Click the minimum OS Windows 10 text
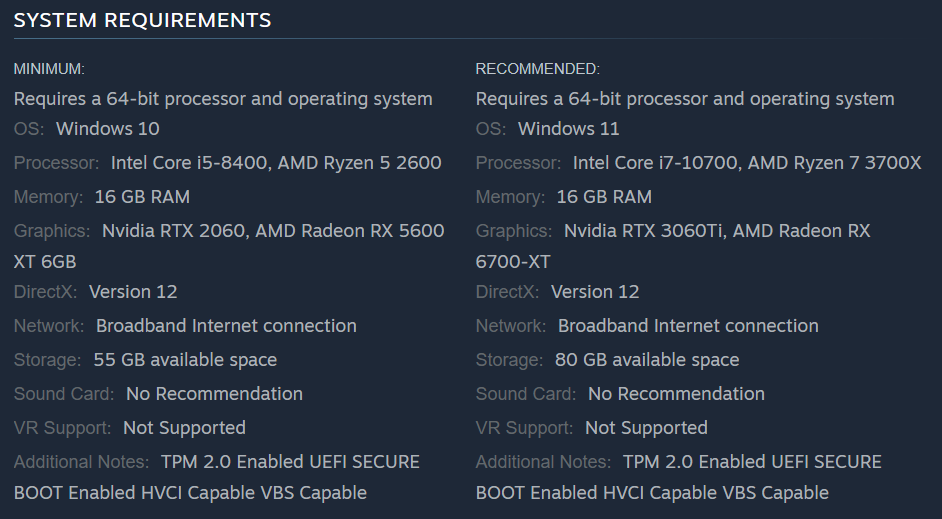Image resolution: width=942 pixels, height=519 pixels. click(x=107, y=129)
